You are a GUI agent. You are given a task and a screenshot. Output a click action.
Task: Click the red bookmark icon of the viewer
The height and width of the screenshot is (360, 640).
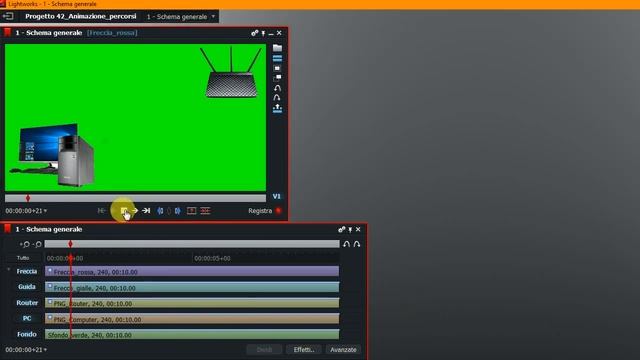(x=7, y=33)
